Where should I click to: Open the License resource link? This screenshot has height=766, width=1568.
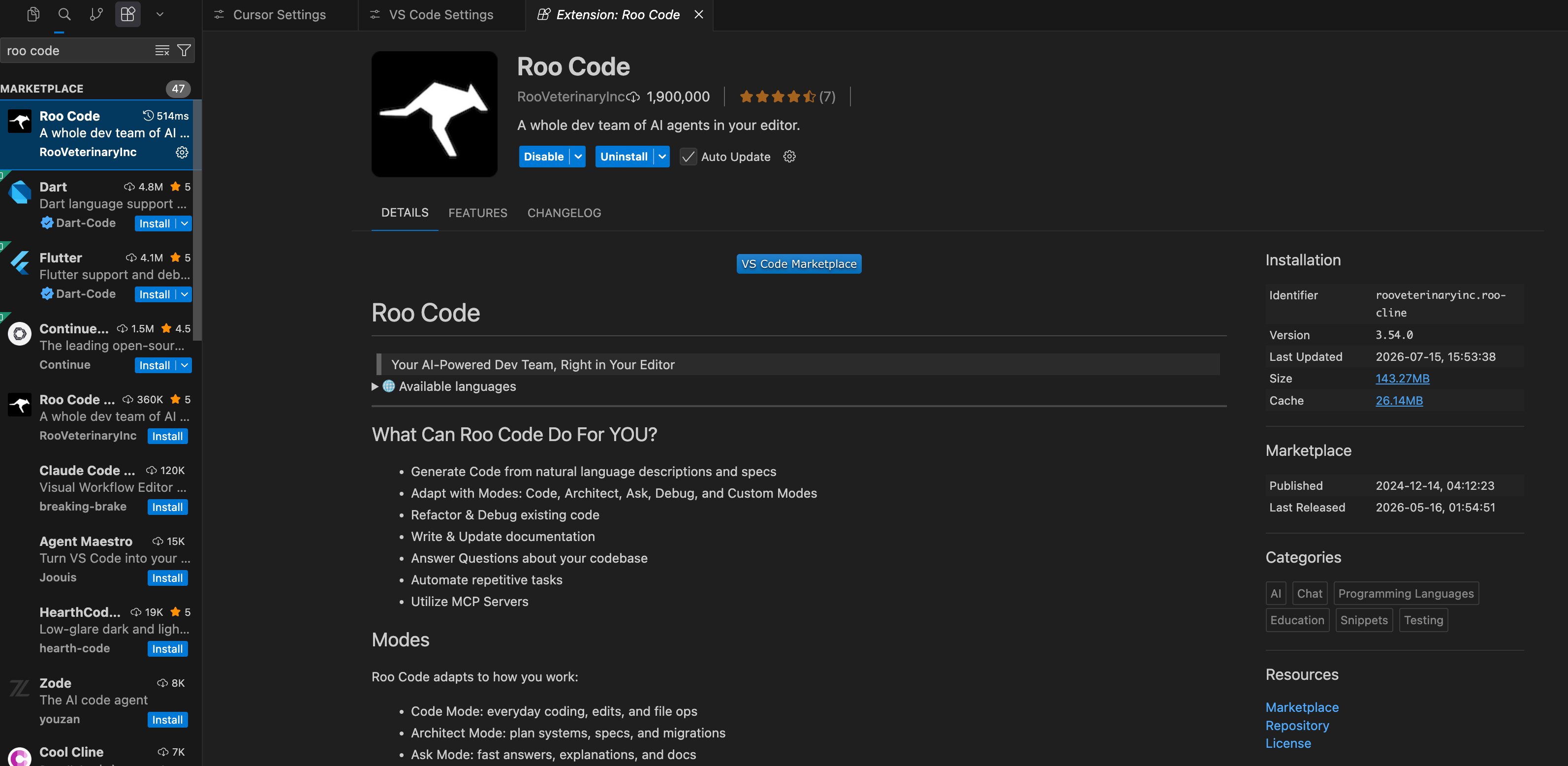click(x=1288, y=743)
